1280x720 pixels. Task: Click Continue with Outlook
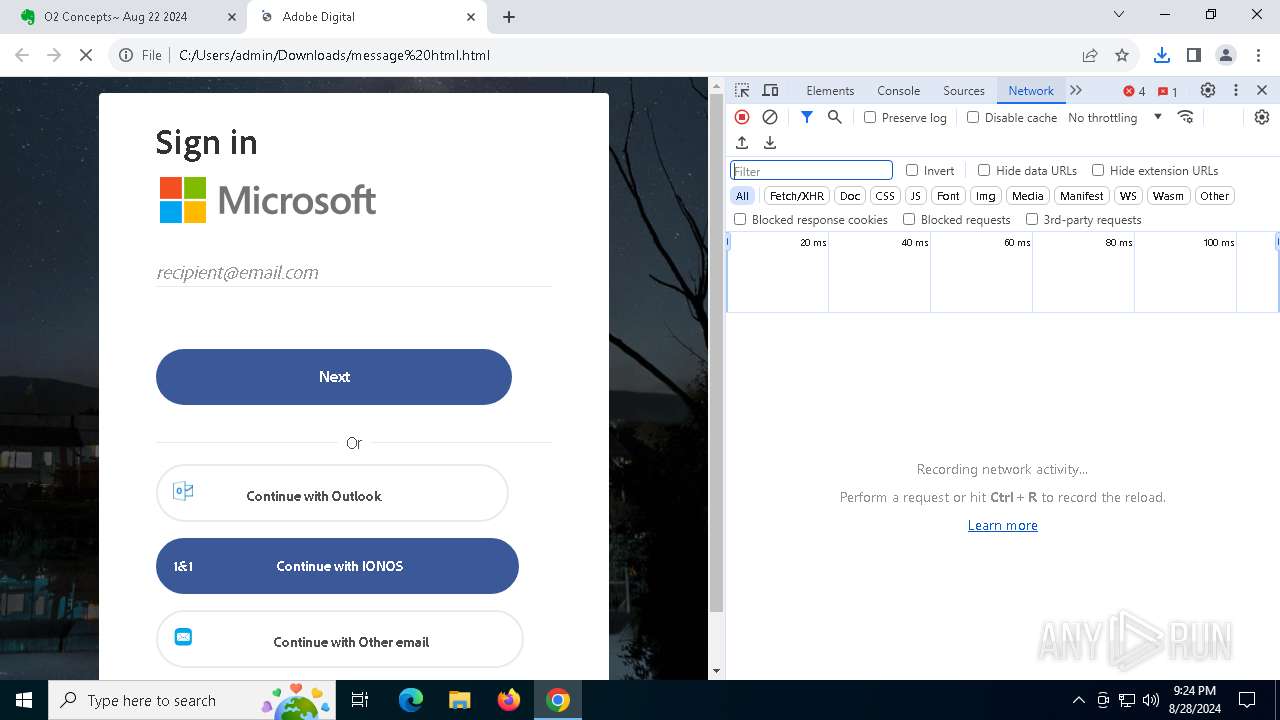332,493
